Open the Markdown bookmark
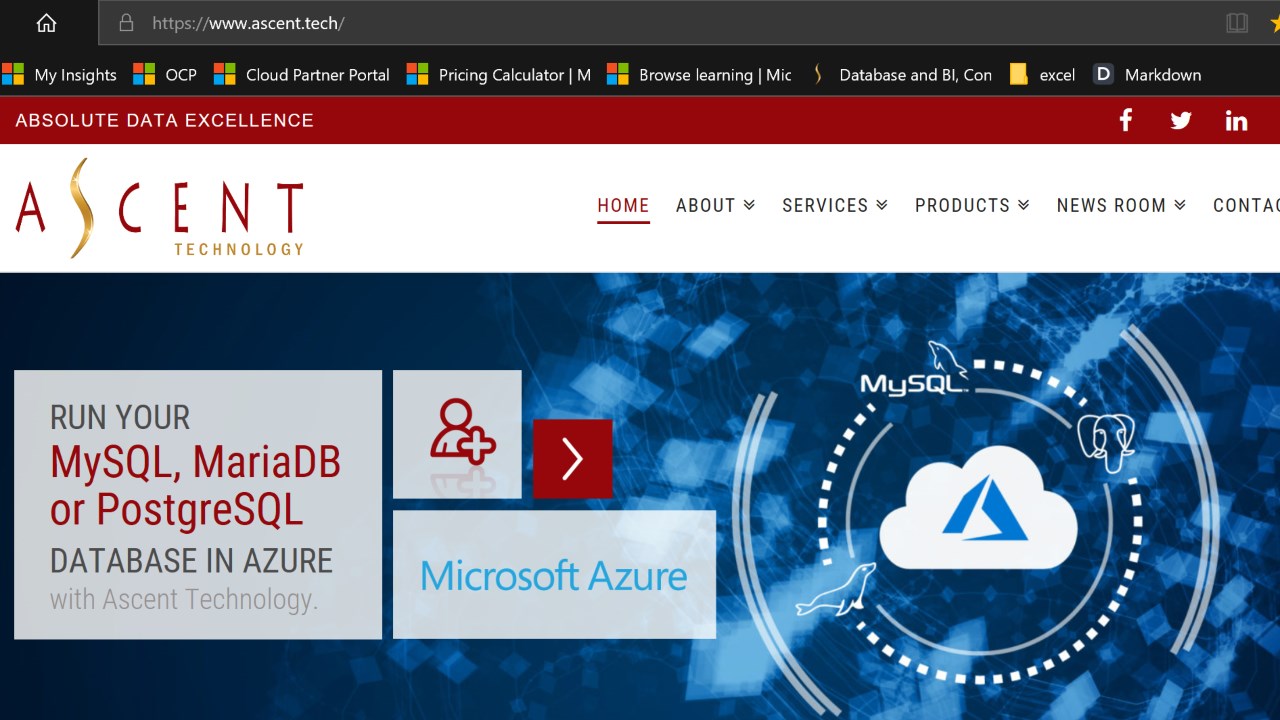 tap(1147, 74)
